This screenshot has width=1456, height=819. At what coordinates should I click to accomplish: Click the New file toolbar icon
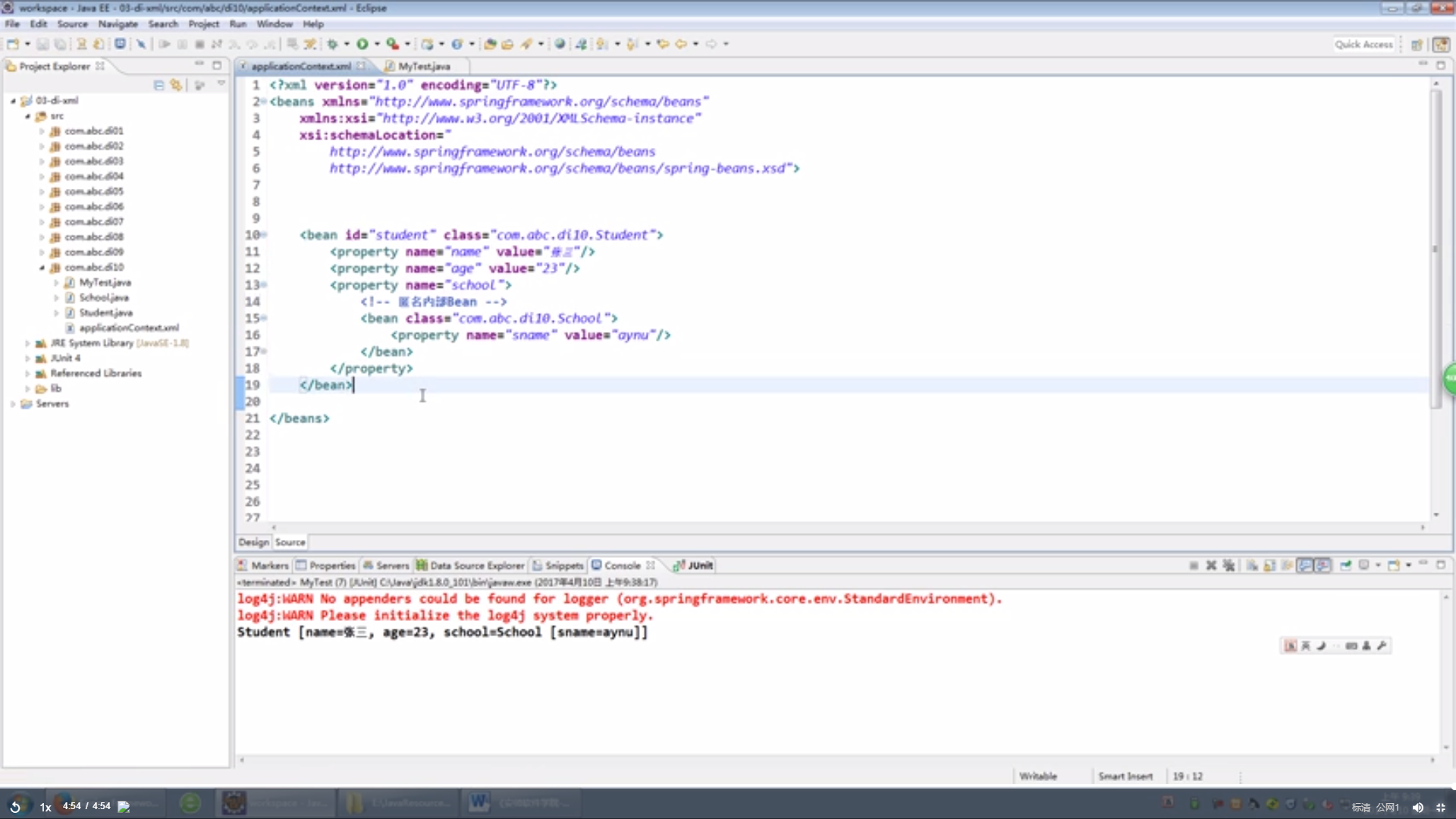coord(13,44)
